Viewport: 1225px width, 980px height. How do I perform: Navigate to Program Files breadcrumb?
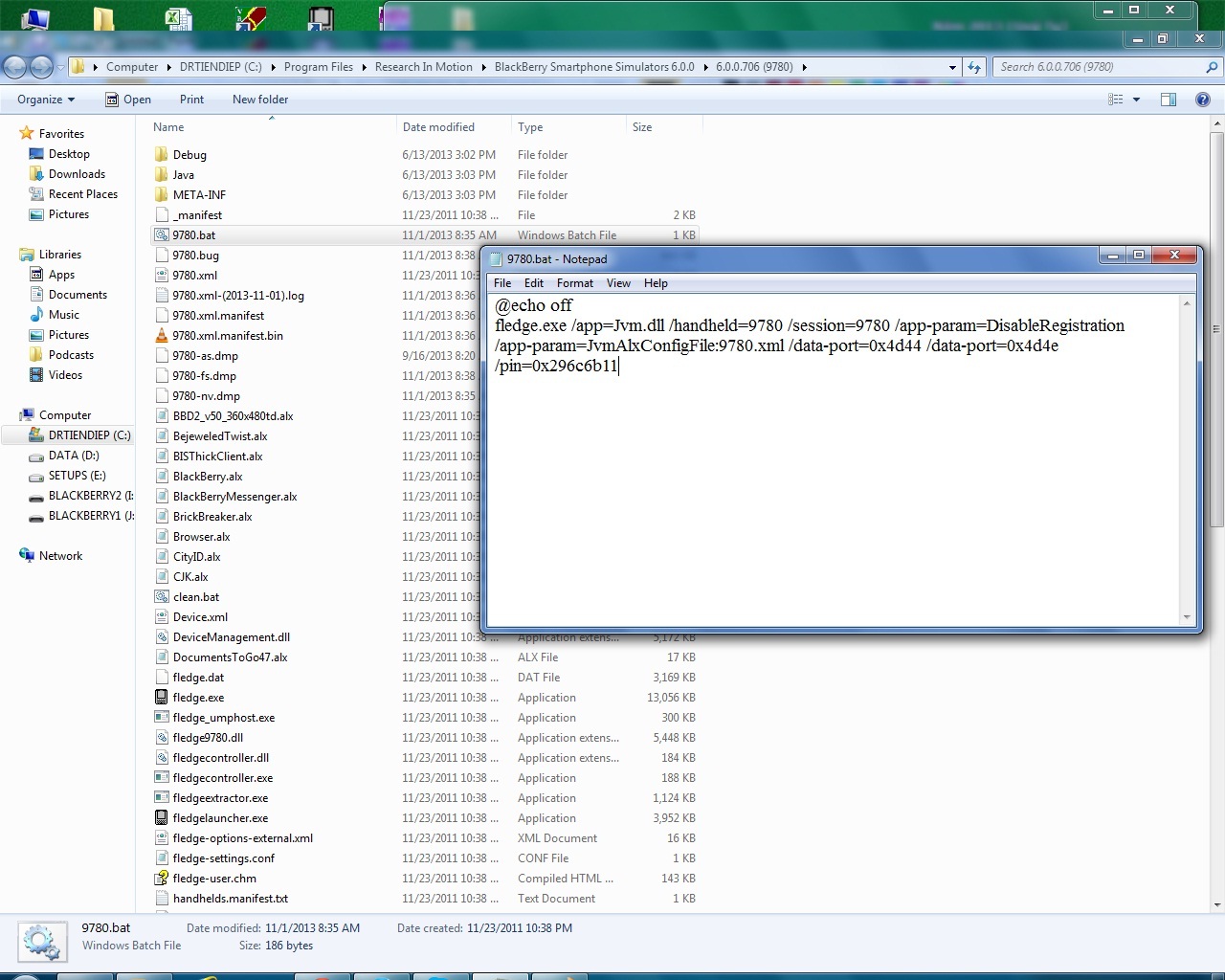click(x=319, y=67)
